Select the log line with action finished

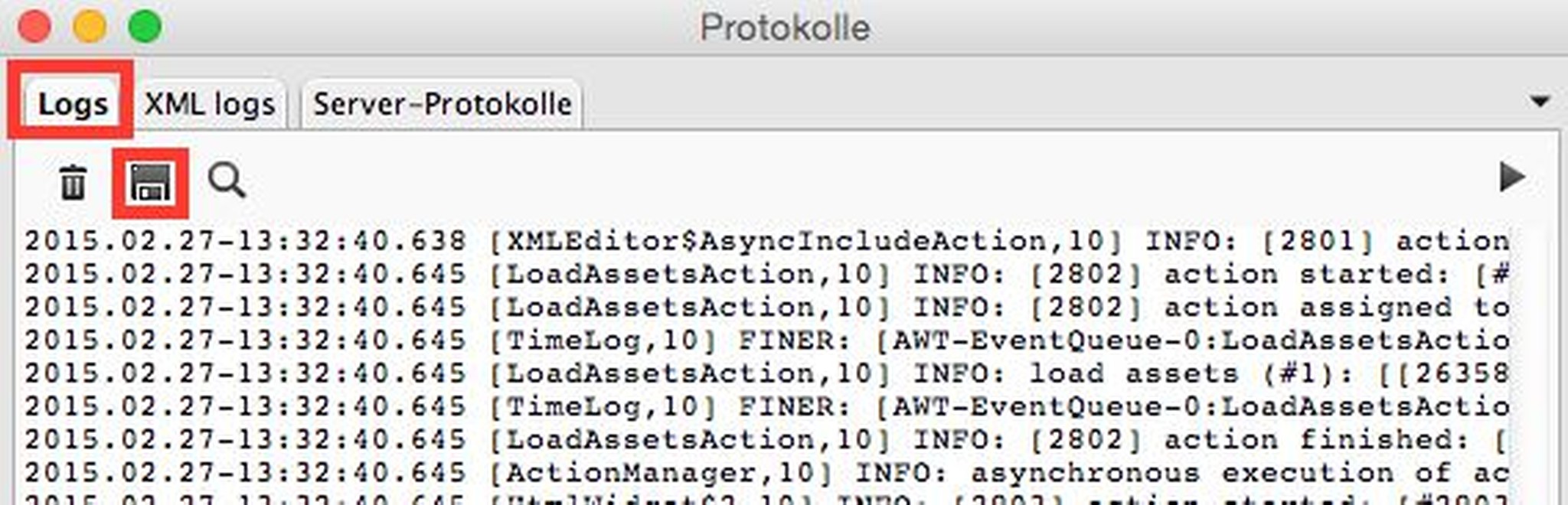(766, 440)
